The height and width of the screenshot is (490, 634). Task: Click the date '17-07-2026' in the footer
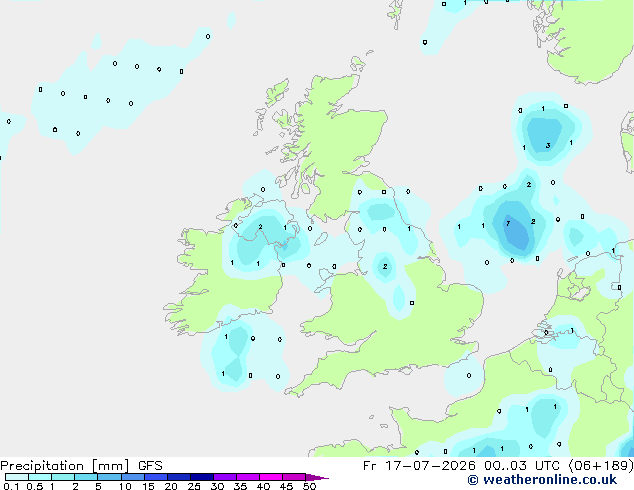pos(430,466)
